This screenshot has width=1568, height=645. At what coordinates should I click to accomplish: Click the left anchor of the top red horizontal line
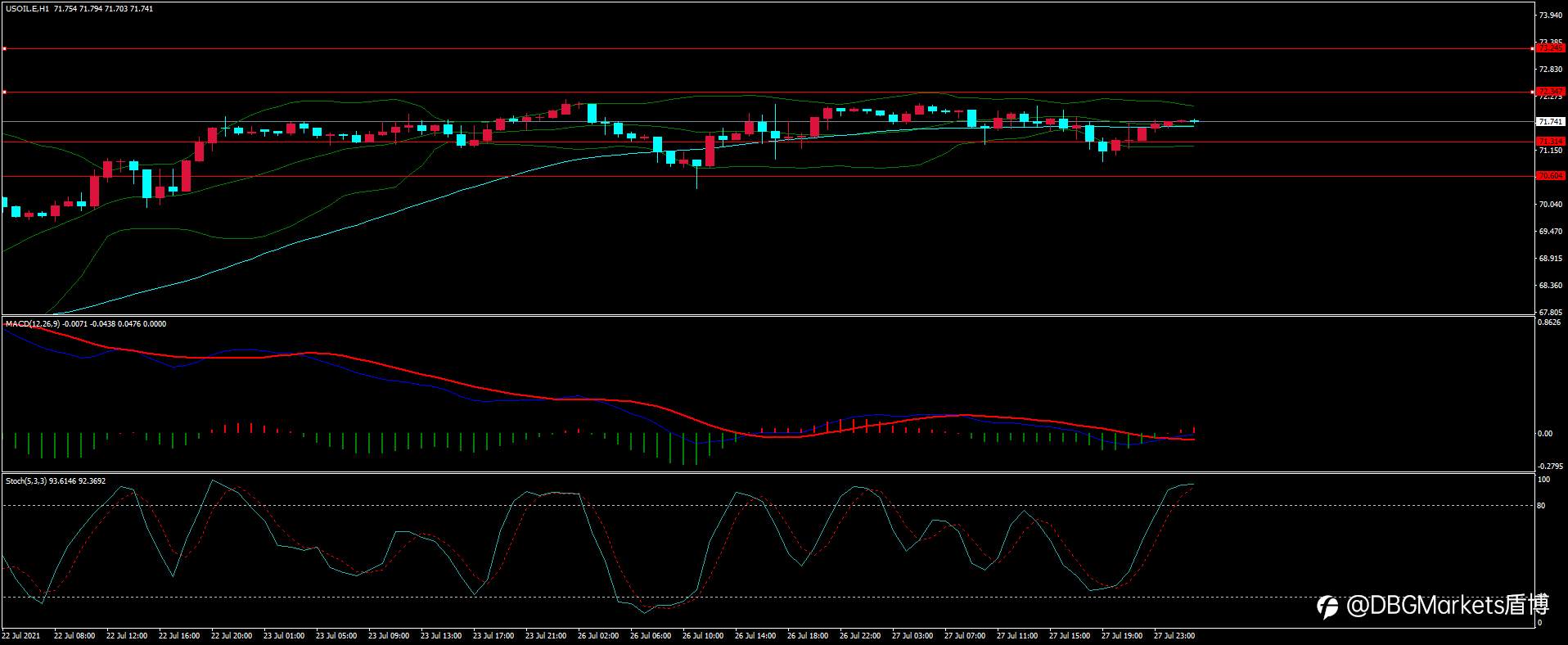click(x=4, y=48)
